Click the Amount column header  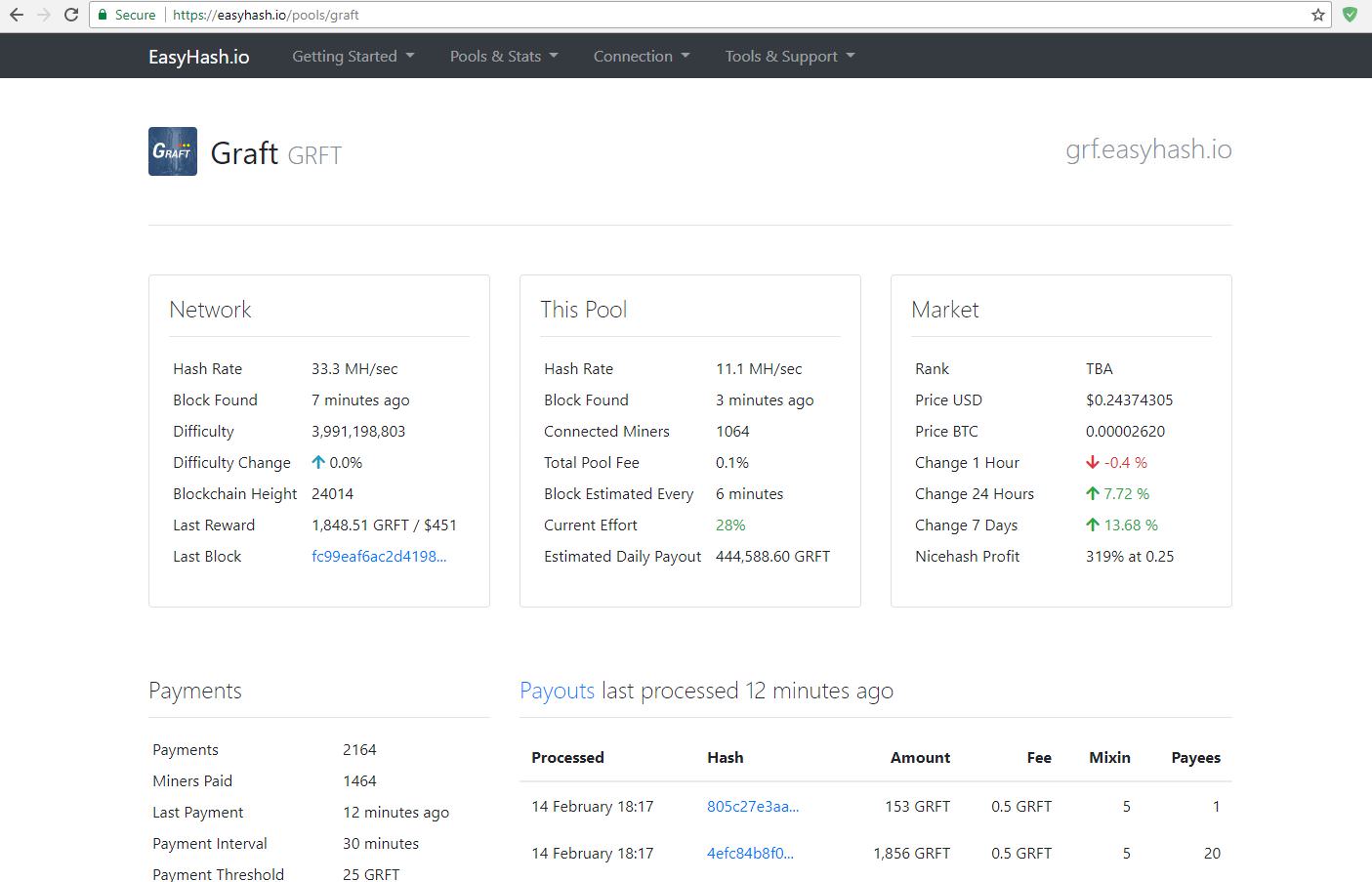pyautogui.click(x=920, y=757)
